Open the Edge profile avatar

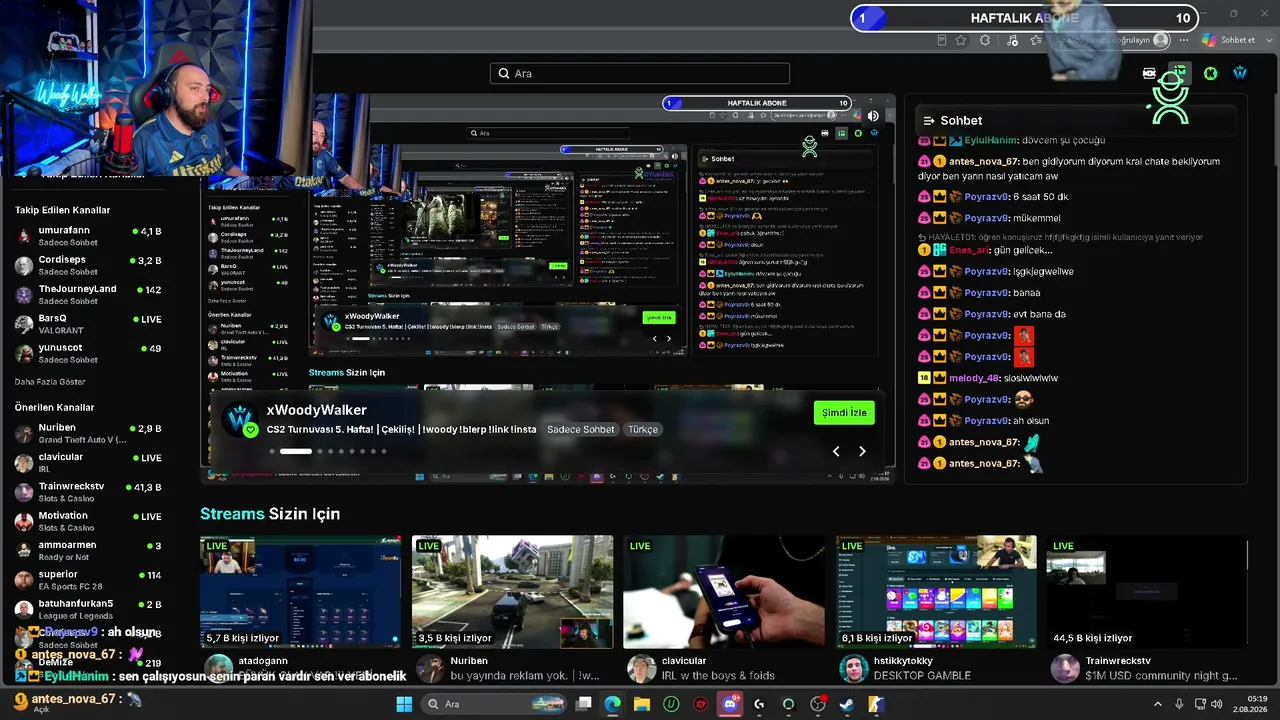(x=1160, y=40)
